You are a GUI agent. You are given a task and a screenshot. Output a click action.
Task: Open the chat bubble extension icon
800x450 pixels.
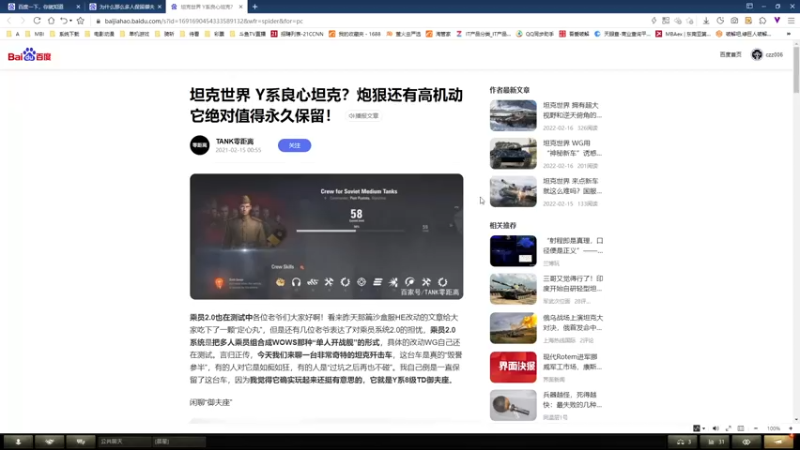pyautogui.click(x=762, y=21)
